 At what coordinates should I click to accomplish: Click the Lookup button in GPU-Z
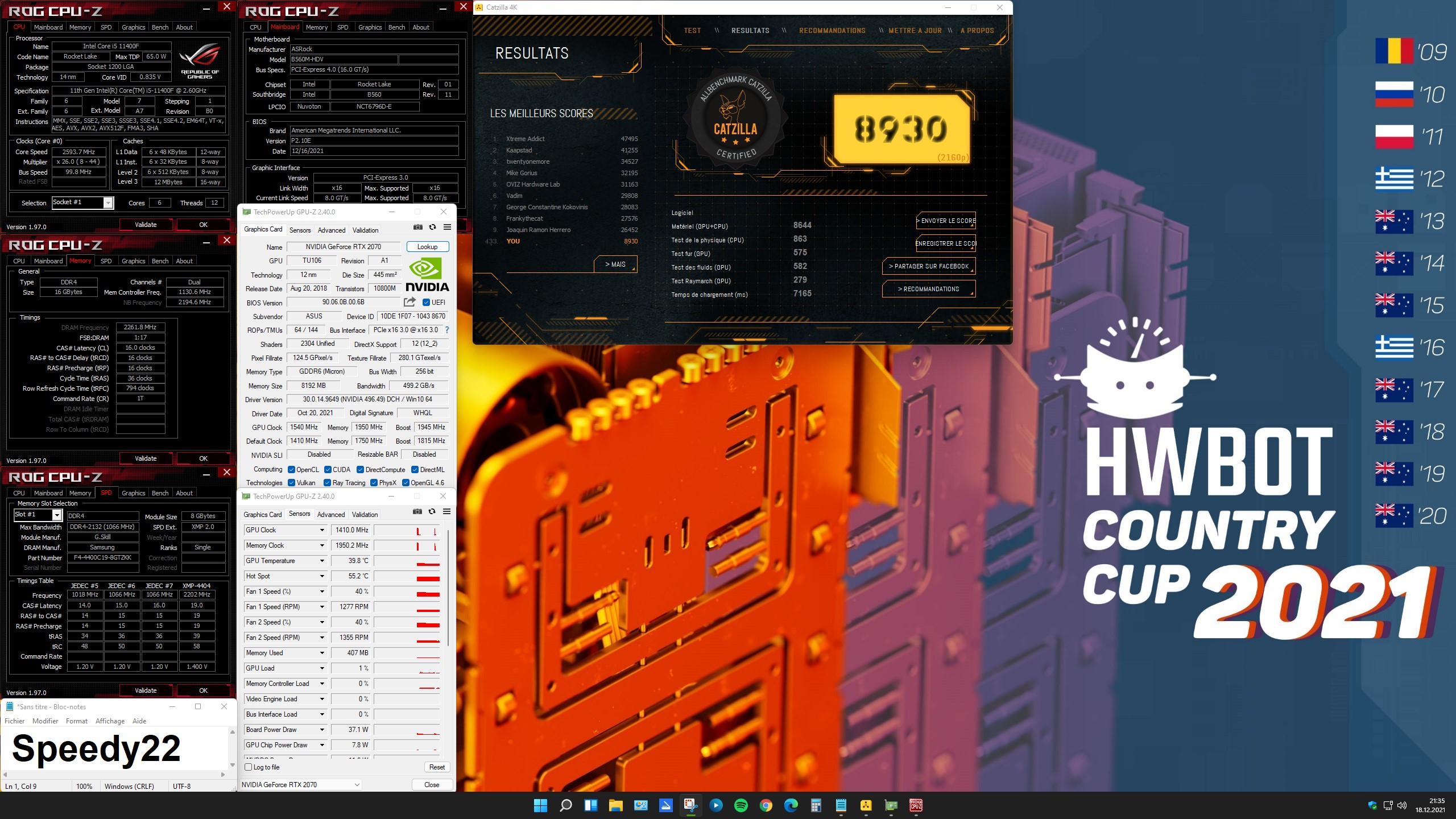click(428, 246)
